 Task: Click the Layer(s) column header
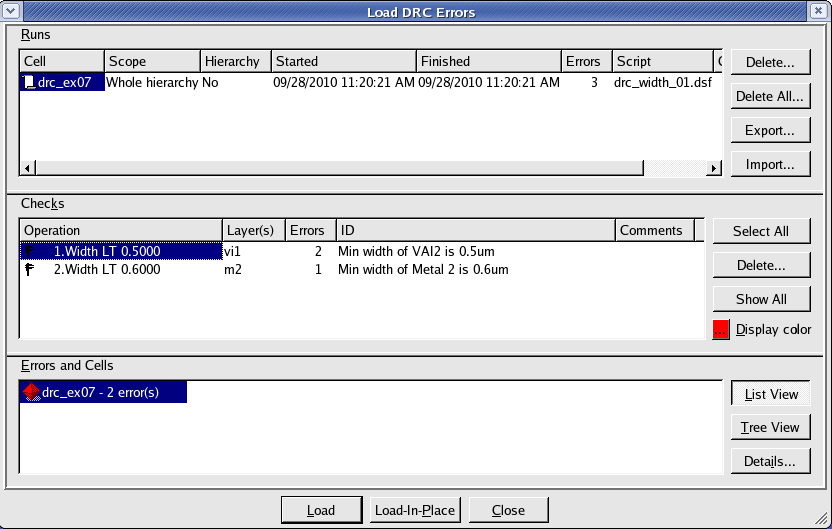tap(253, 231)
